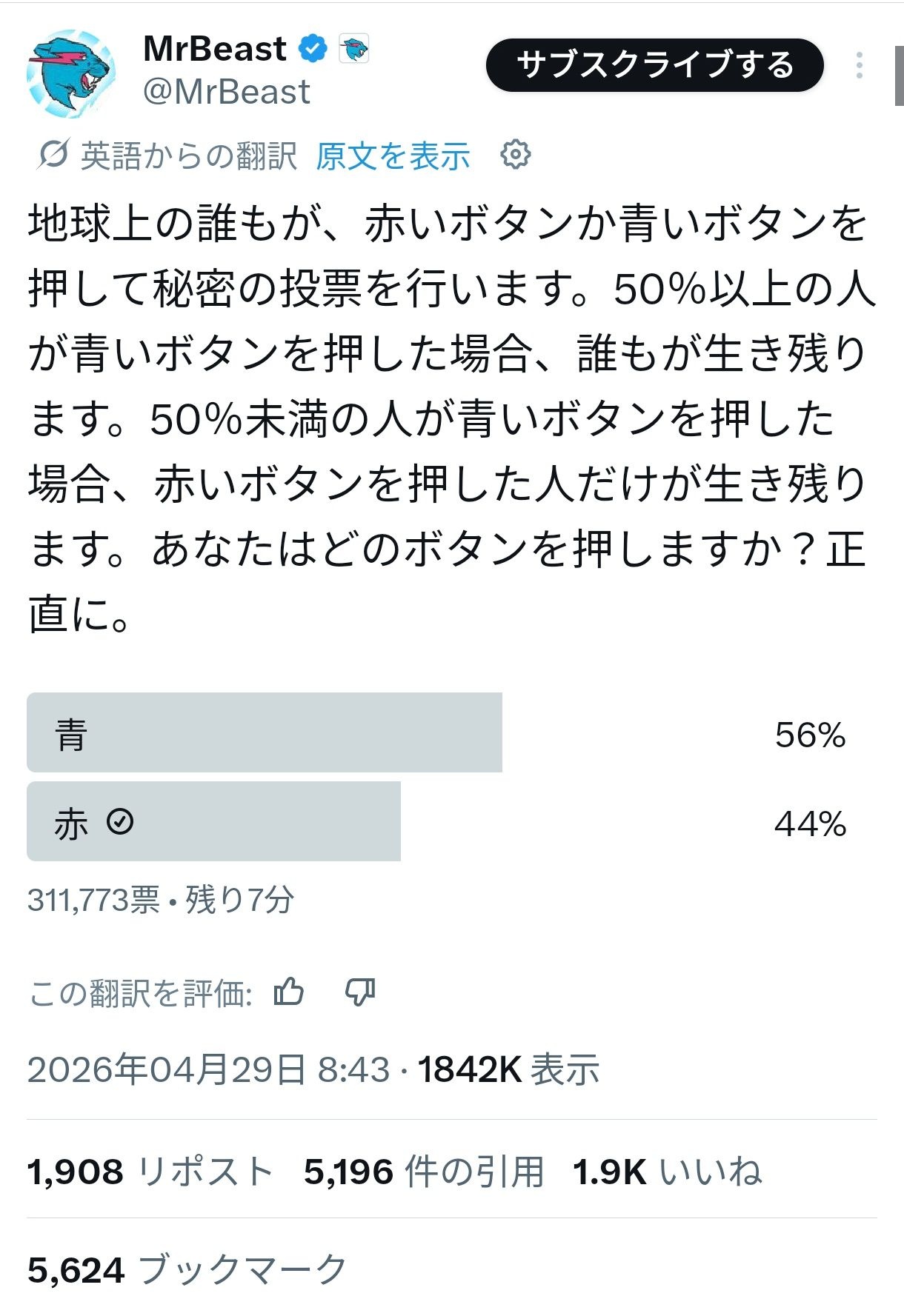Open the 1.9K いいね list
The image size is (904, 1316).
point(667,1172)
